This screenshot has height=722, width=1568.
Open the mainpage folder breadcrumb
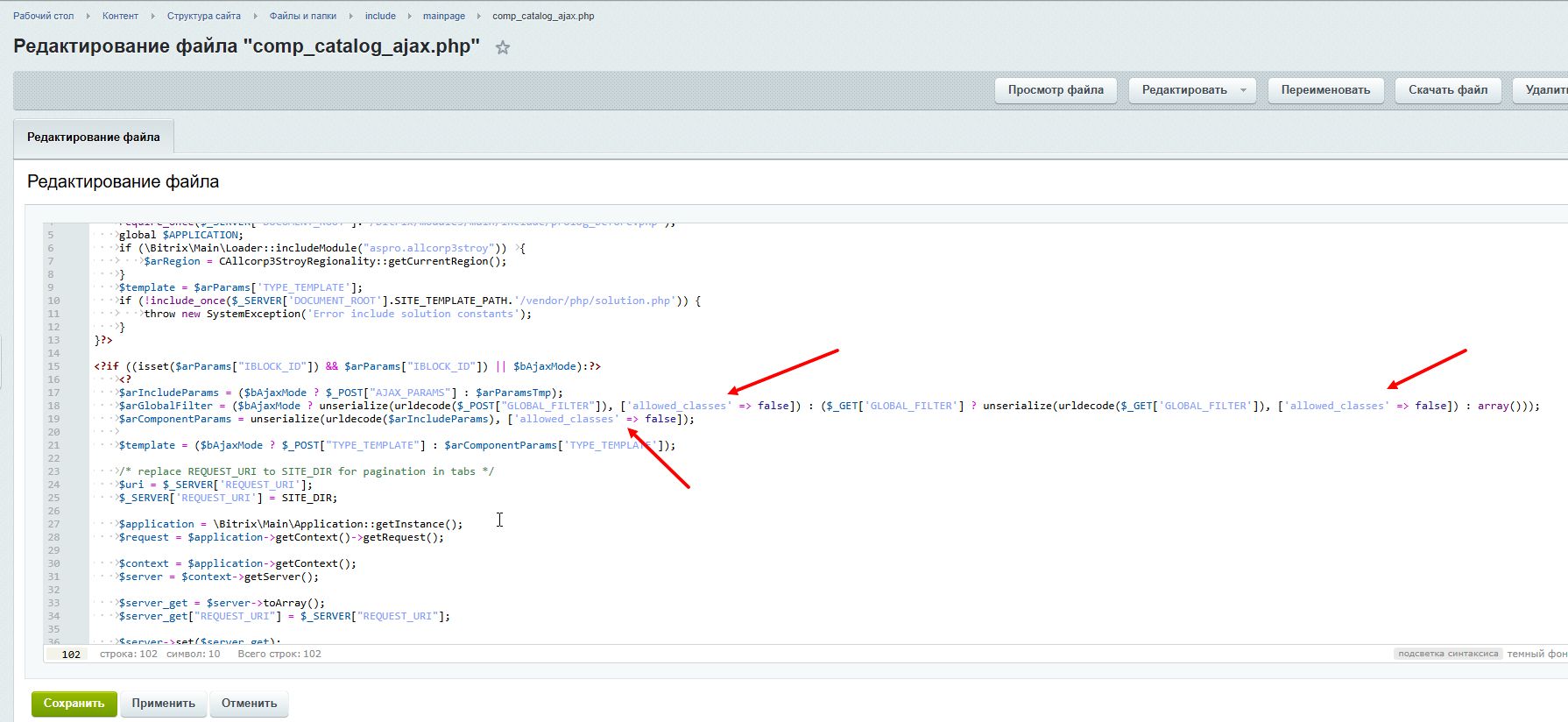pos(443,16)
